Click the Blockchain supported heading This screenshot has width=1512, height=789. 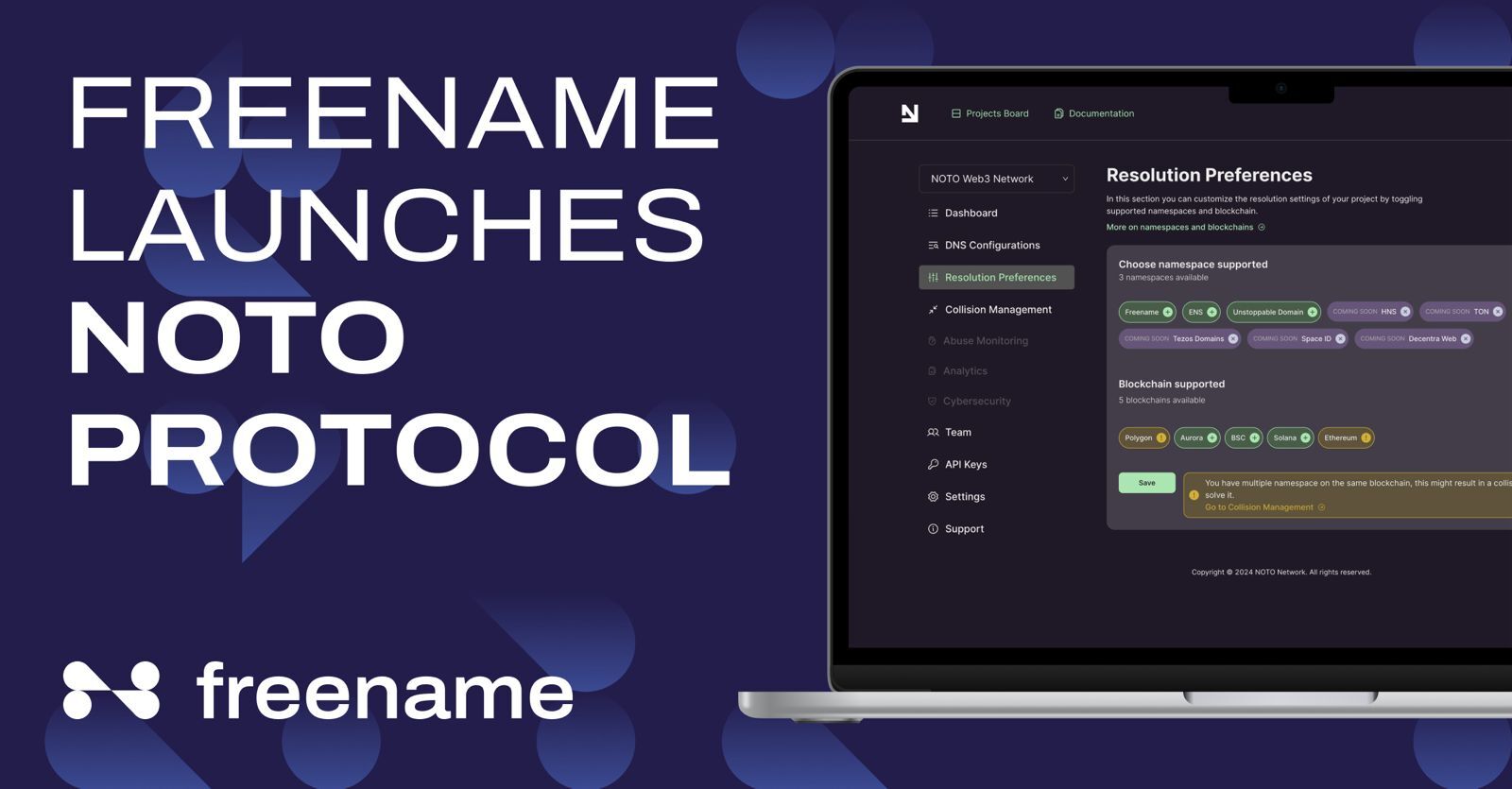1172,384
